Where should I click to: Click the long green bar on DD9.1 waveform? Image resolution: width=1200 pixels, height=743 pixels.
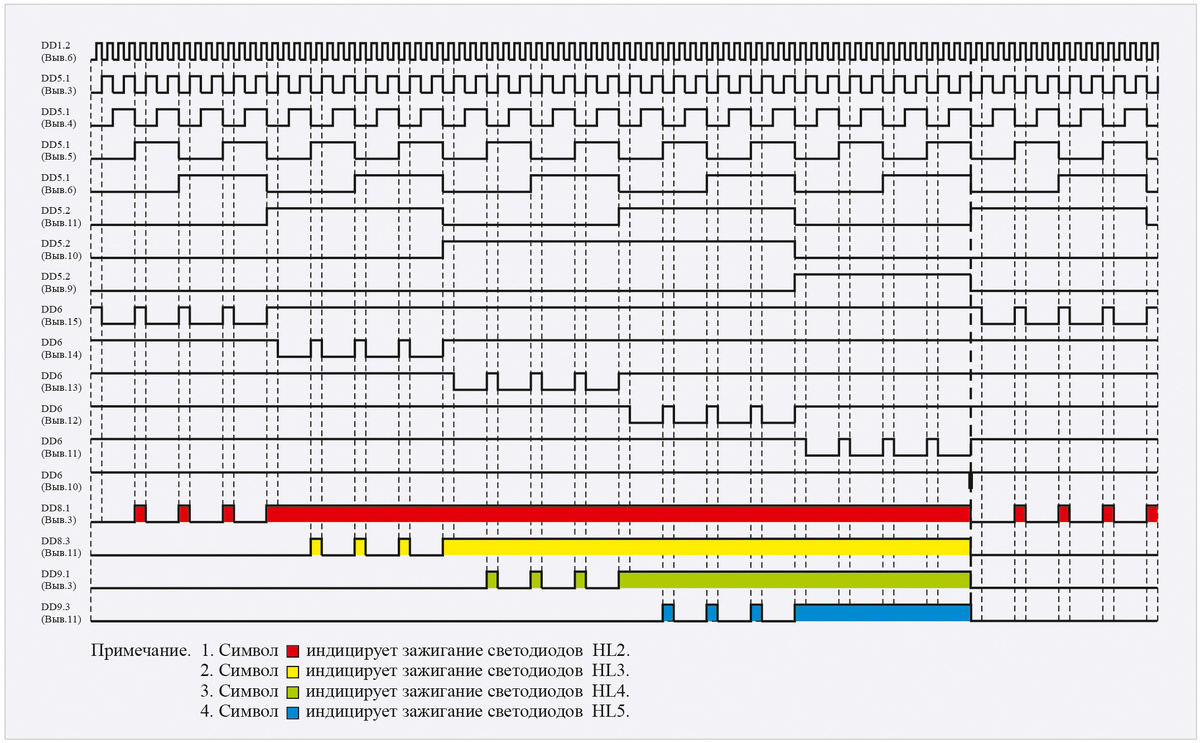pos(795,580)
